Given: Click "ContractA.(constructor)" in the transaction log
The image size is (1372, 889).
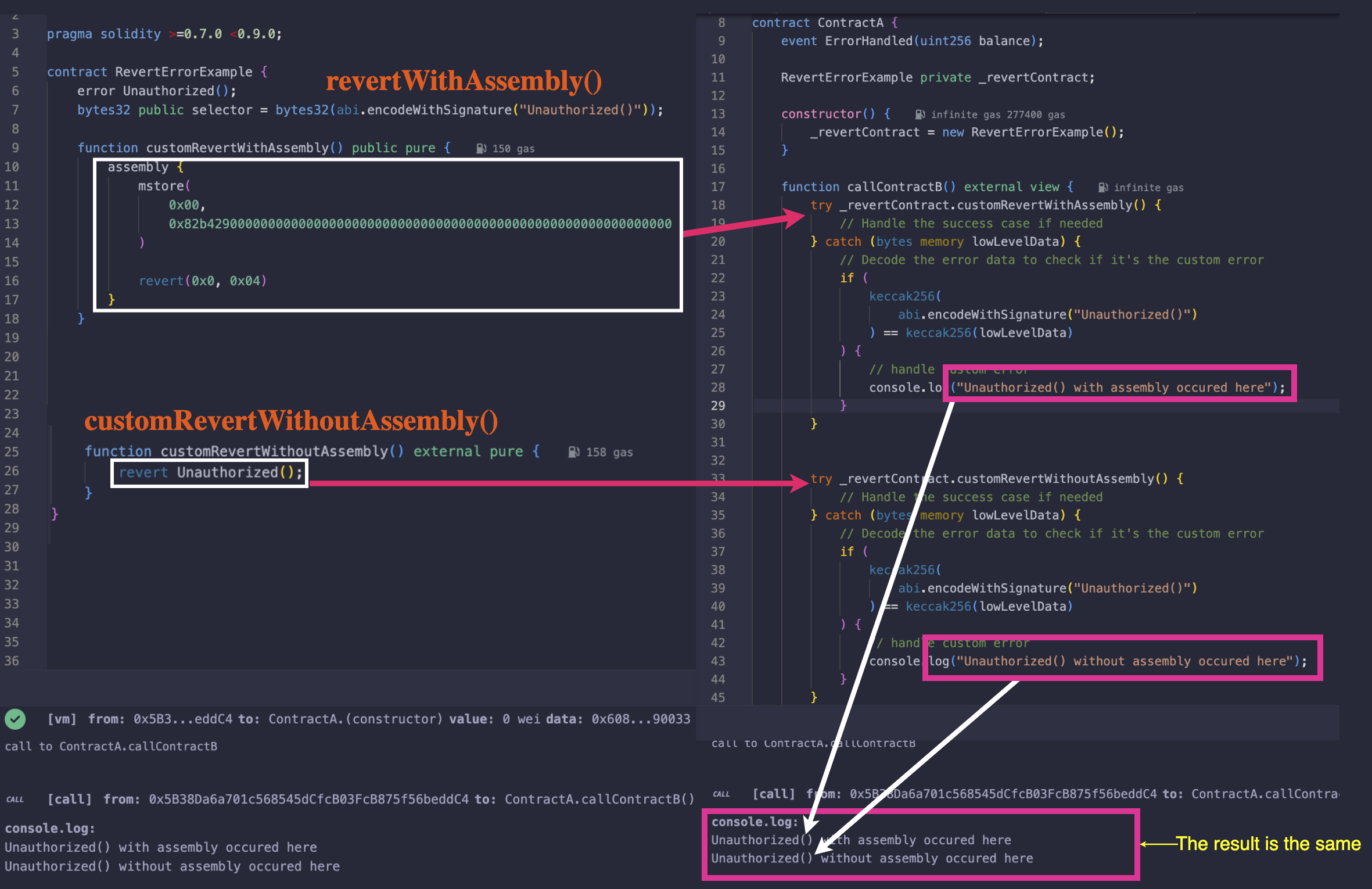Looking at the screenshot, I should (355, 719).
